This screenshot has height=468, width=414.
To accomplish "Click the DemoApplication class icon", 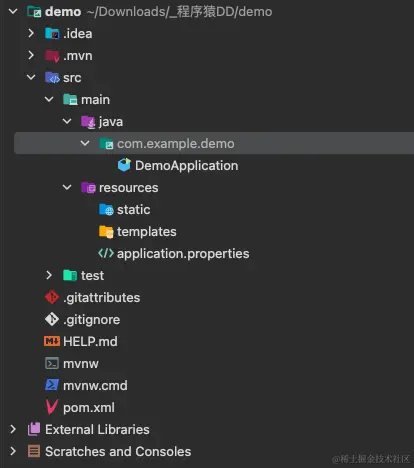I will 124,165.
